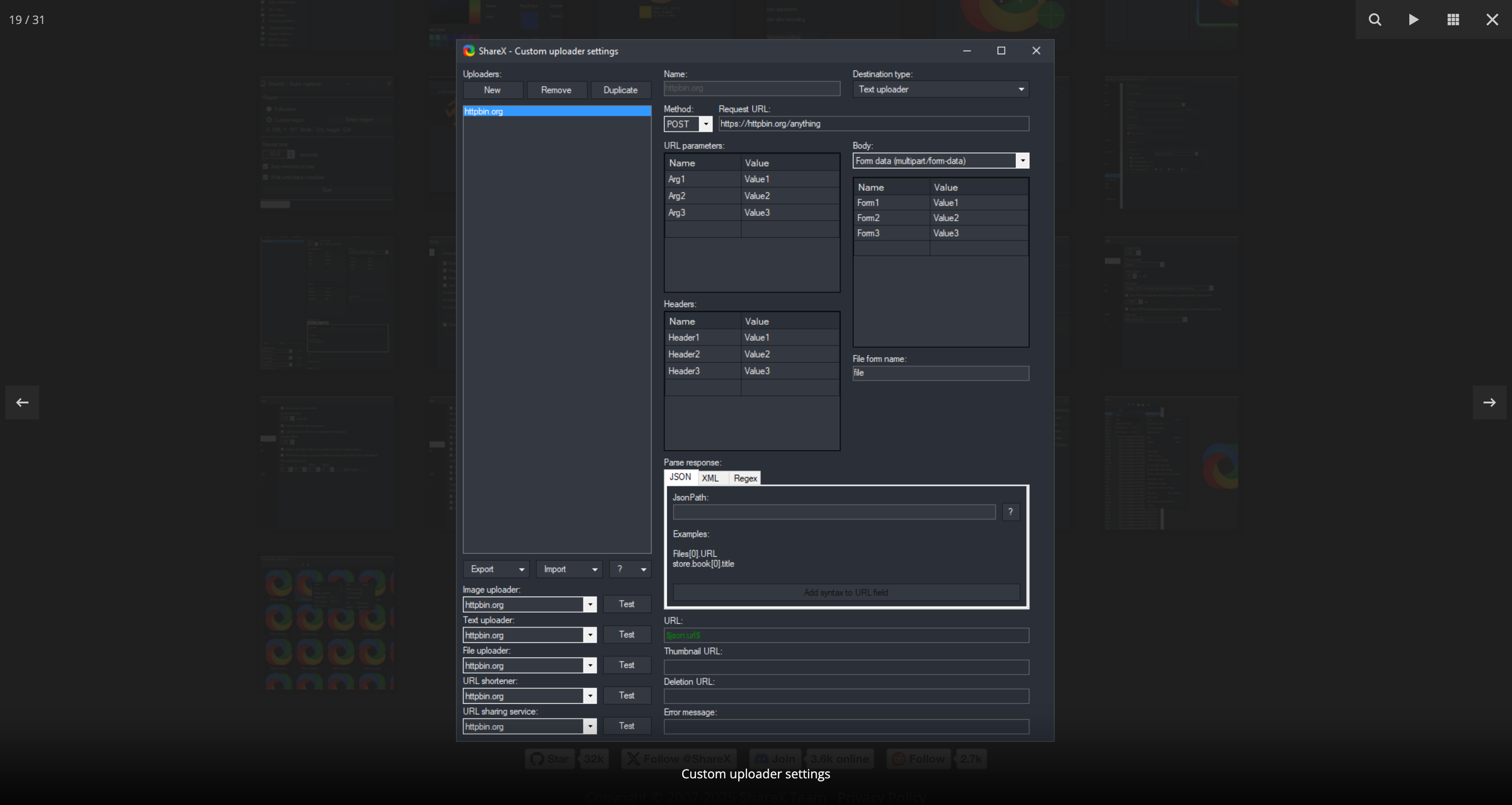The image size is (1512, 805).
Task: Click the Deletion URL field
Action: point(846,697)
